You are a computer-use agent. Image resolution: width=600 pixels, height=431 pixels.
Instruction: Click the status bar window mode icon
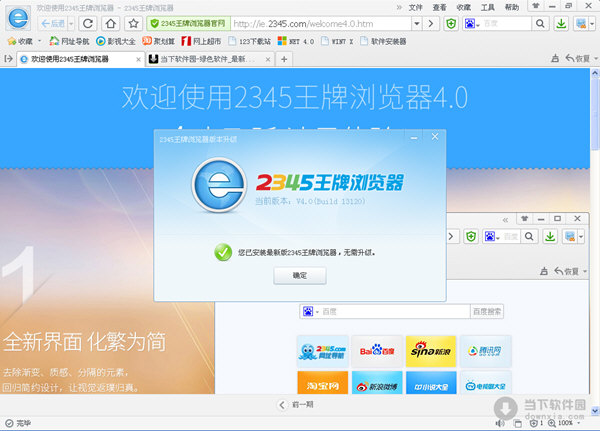coord(518,423)
